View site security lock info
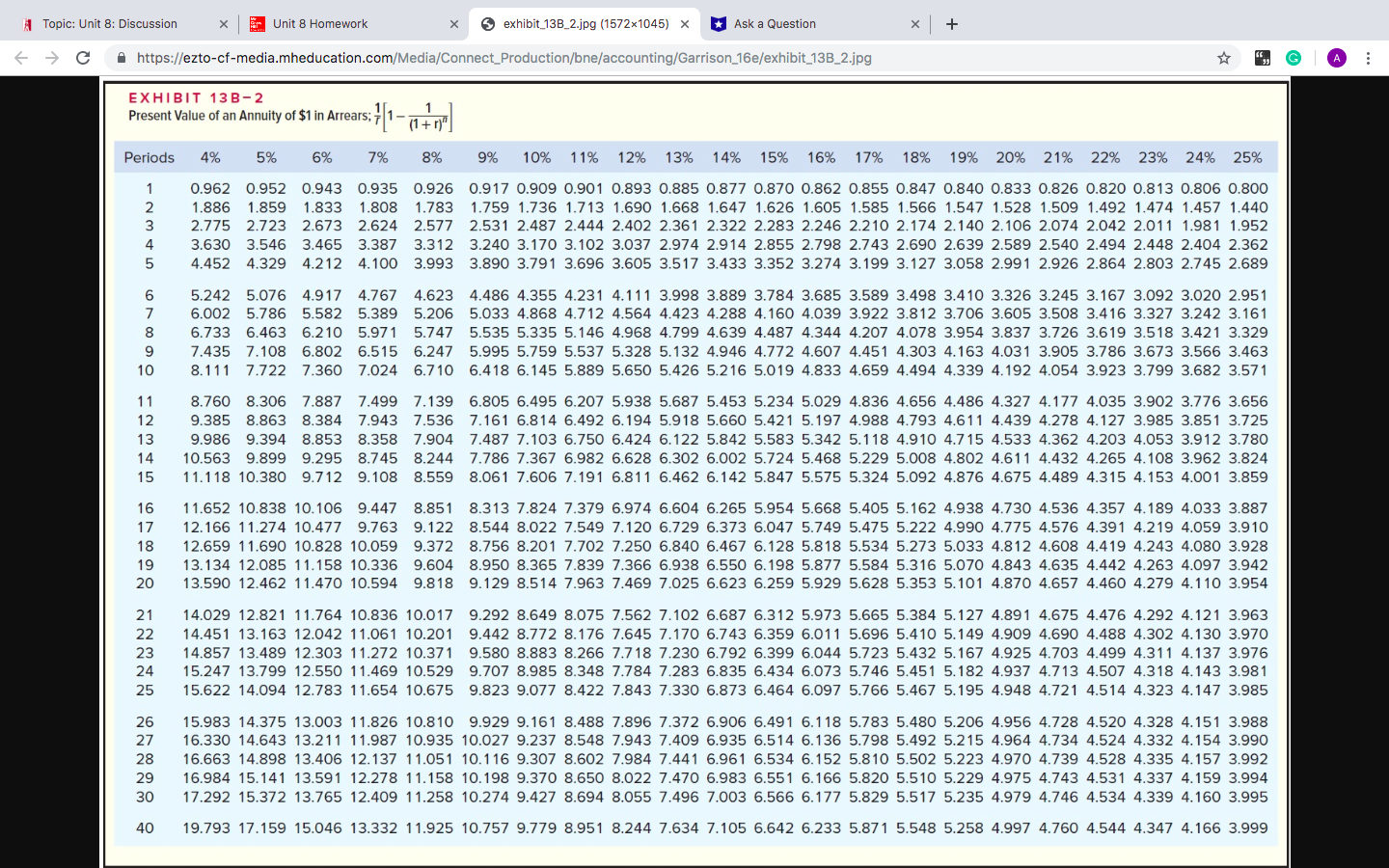Image resolution: width=1389 pixels, height=868 pixels. click(122, 58)
